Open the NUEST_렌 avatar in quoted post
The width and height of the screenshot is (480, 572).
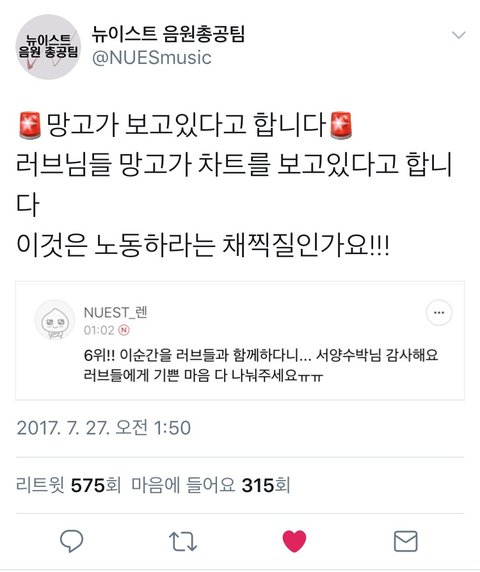click(55, 320)
